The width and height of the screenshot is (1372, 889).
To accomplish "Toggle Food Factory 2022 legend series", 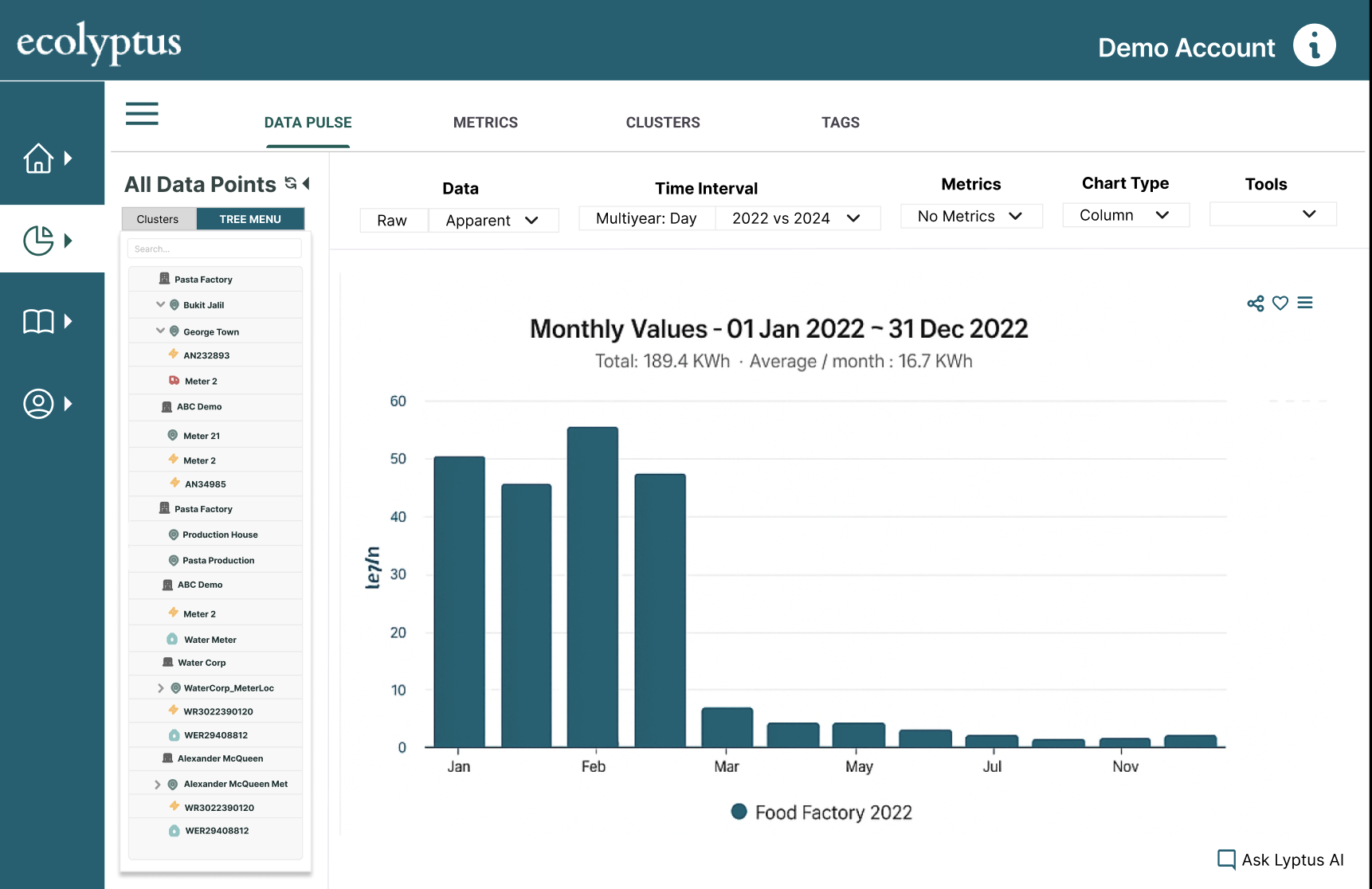I will coord(821,813).
